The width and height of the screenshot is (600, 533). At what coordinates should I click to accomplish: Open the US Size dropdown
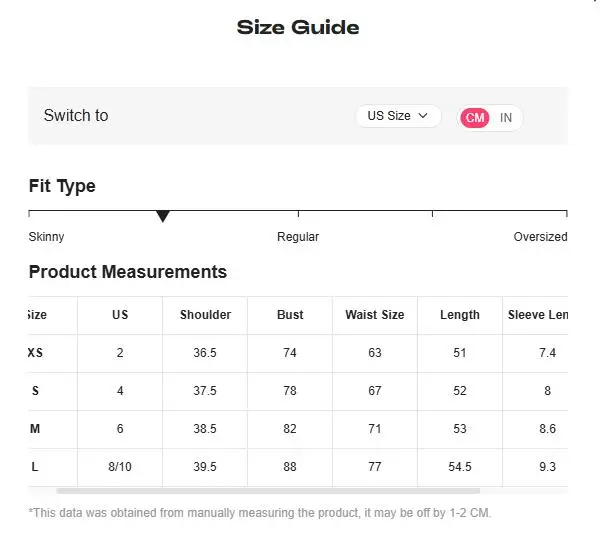coord(398,116)
